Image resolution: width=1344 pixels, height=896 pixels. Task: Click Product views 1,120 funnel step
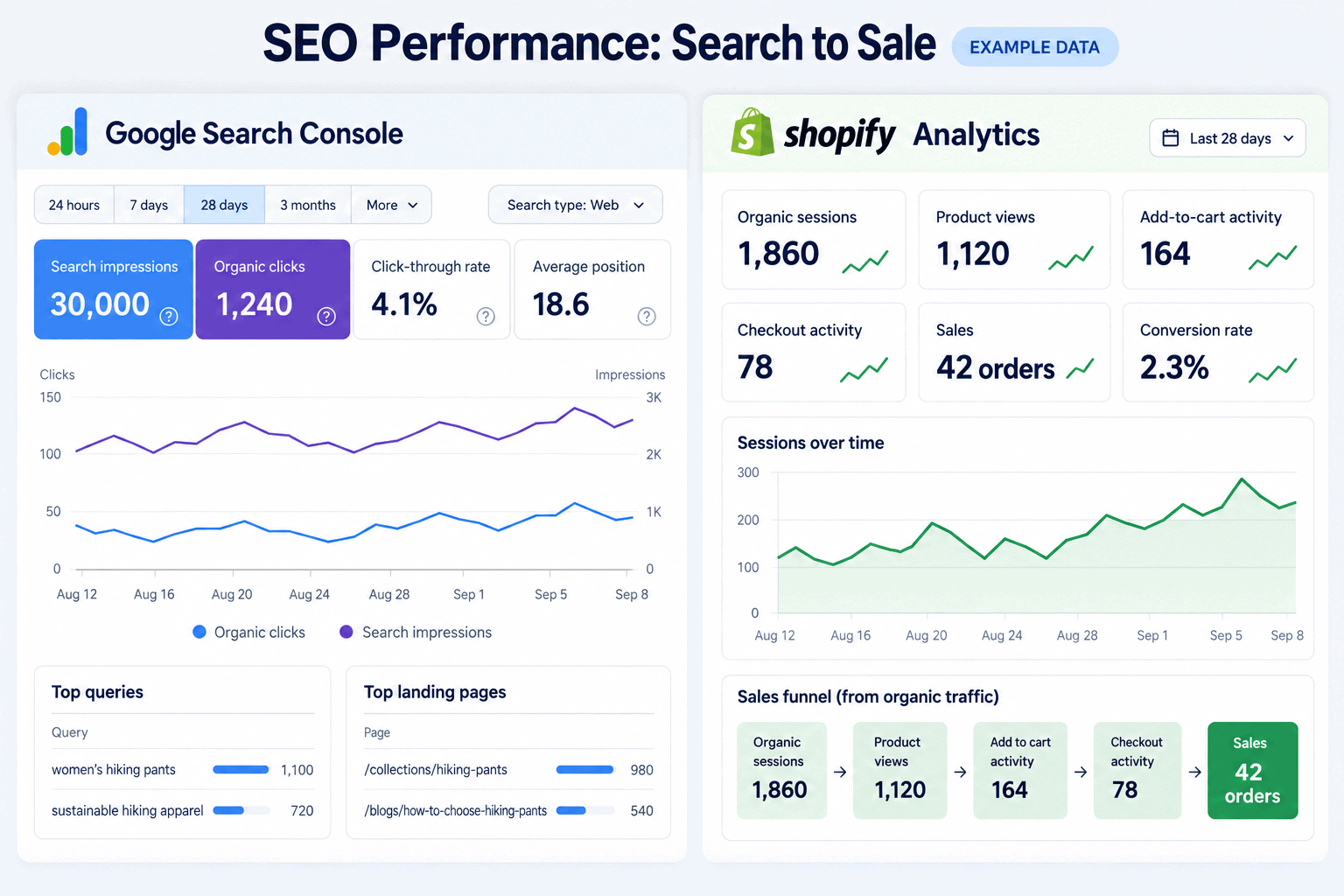coord(899,770)
